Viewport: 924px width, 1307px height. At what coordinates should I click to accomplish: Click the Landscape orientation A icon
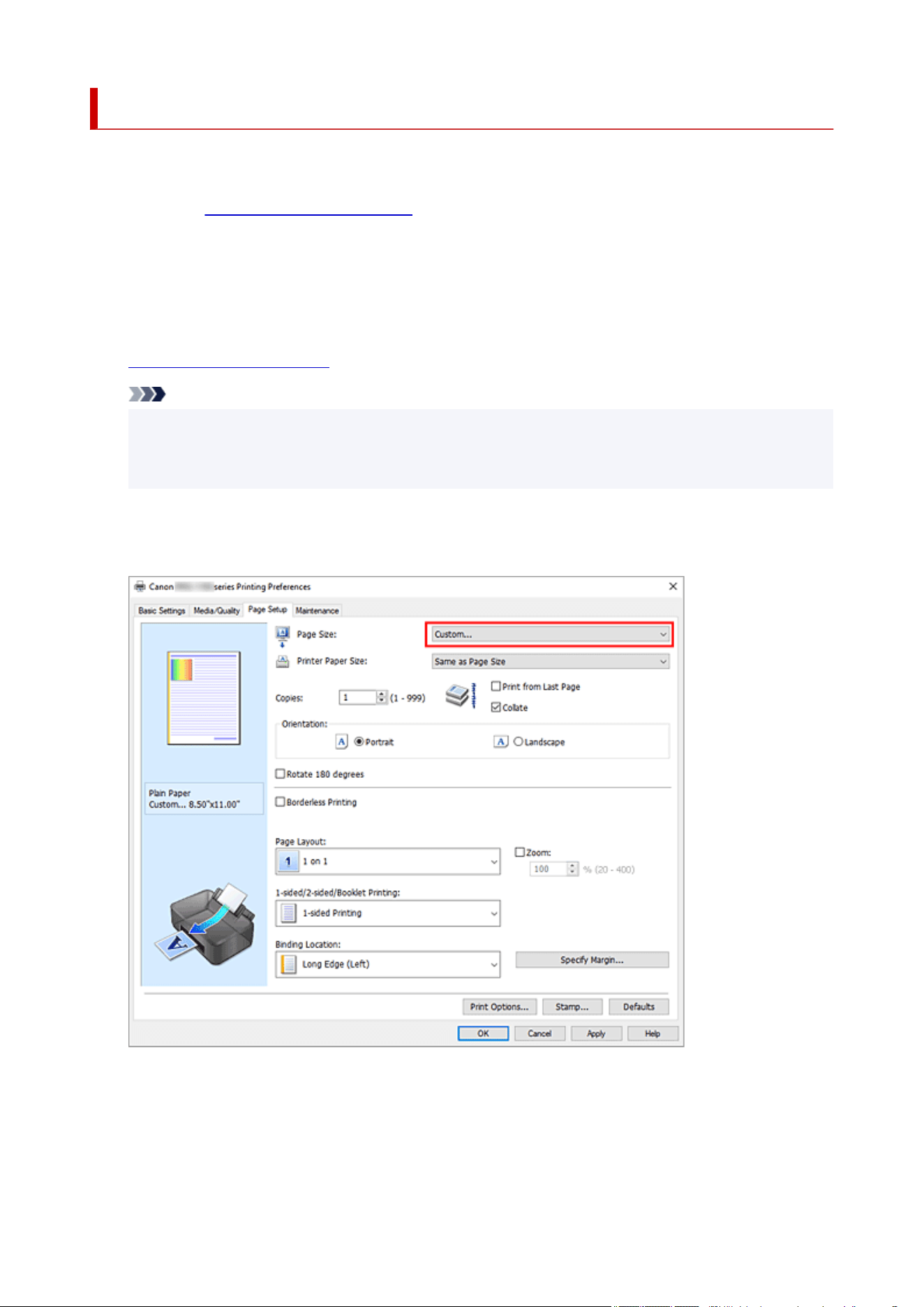click(x=501, y=741)
